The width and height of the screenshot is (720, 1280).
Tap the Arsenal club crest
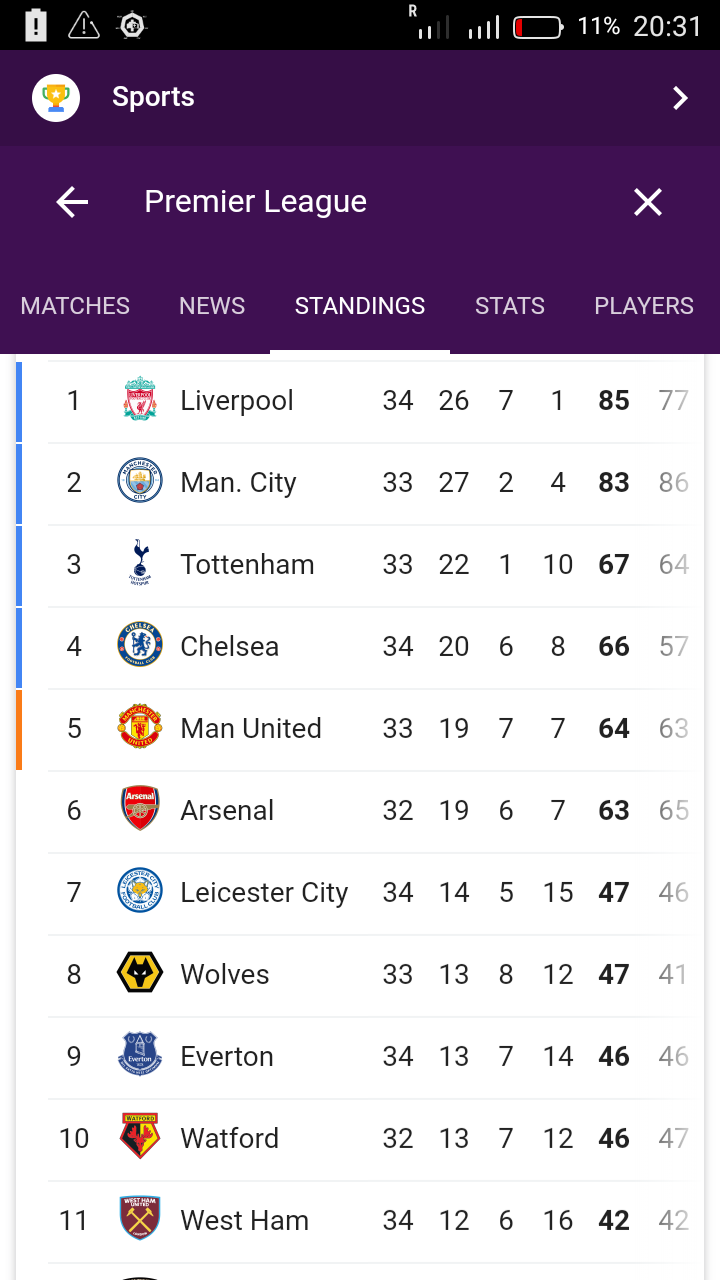pos(140,810)
